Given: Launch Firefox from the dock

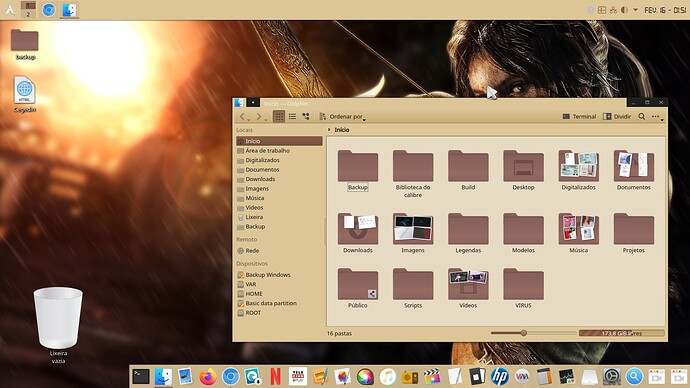Looking at the screenshot, I should (208, 377).
